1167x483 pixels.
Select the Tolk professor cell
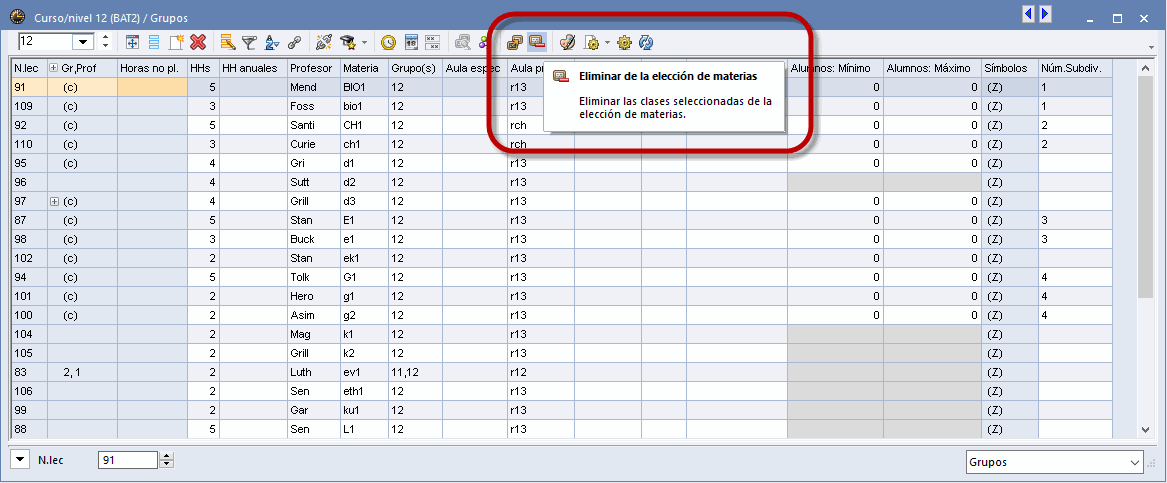coord(313,277)
